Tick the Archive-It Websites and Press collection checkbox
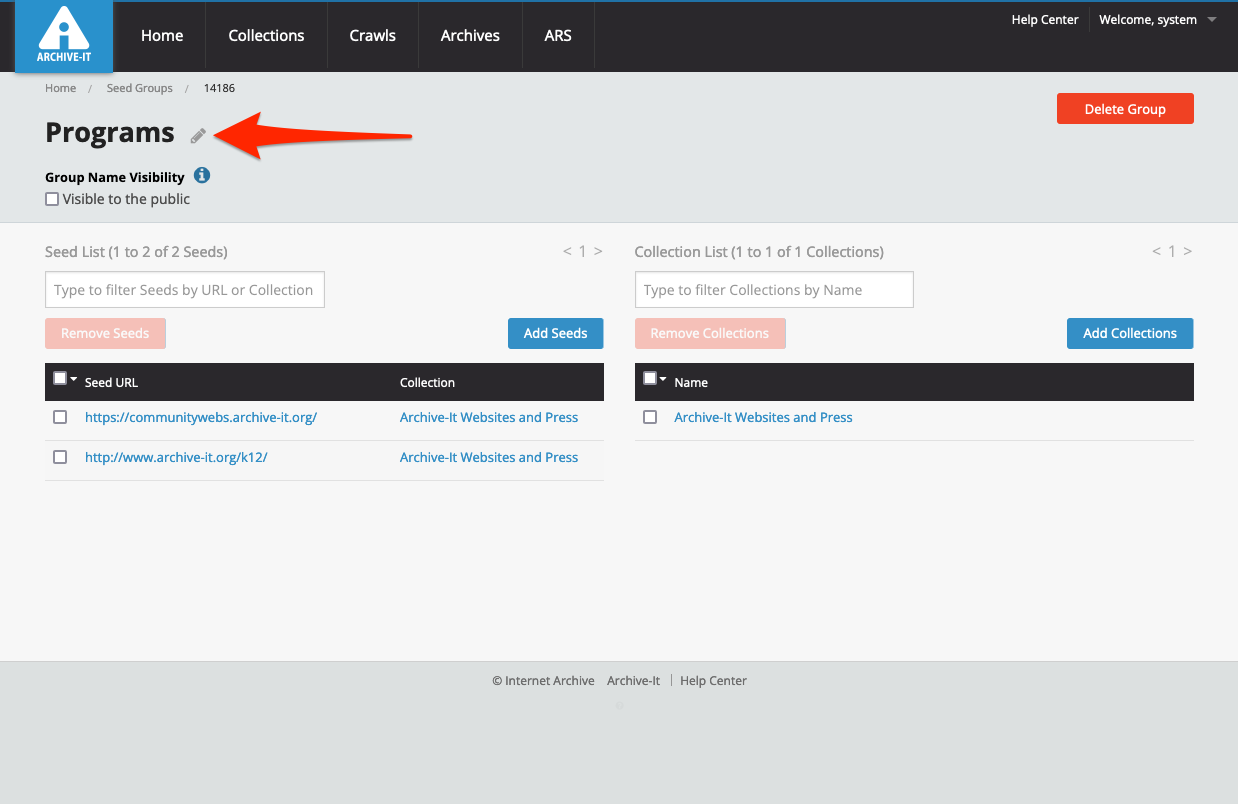 (x=650, y=417)
